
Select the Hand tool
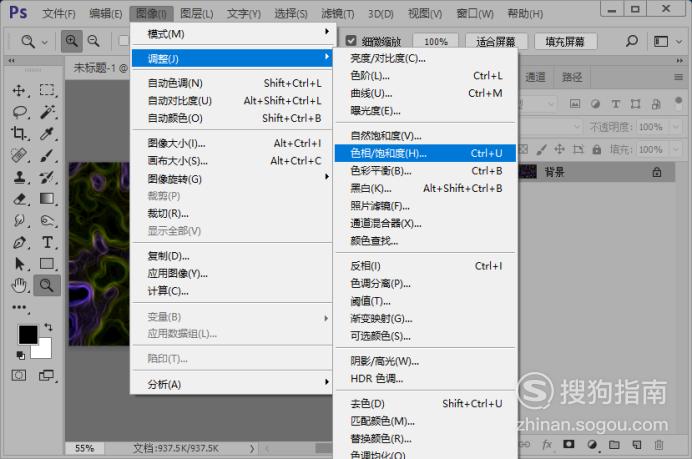(x=19, y=286)
